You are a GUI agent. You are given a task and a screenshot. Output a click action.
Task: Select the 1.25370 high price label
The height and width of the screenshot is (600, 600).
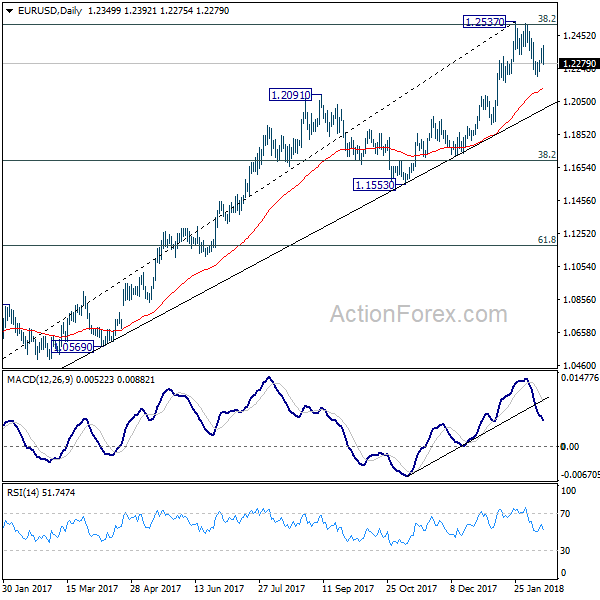(484, 22)
